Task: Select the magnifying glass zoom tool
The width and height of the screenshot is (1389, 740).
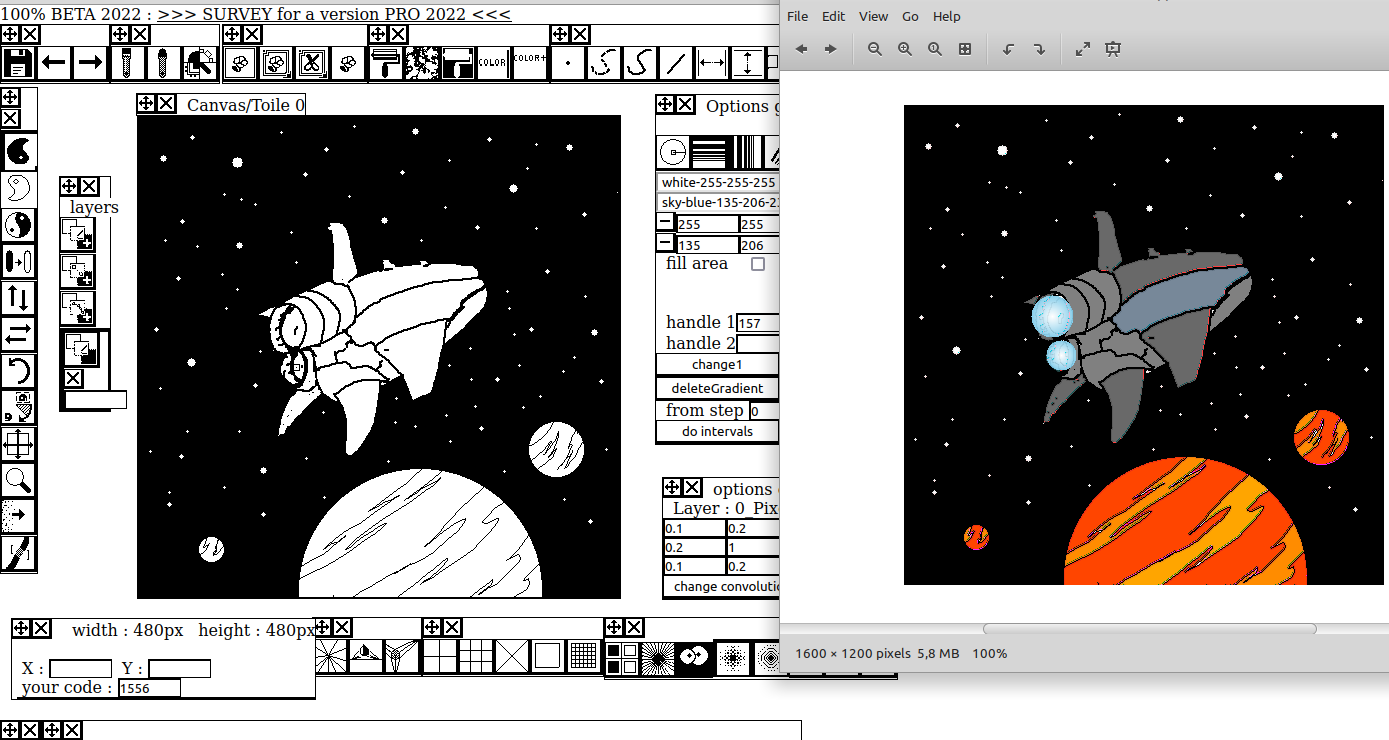Action: click(18, 480)
